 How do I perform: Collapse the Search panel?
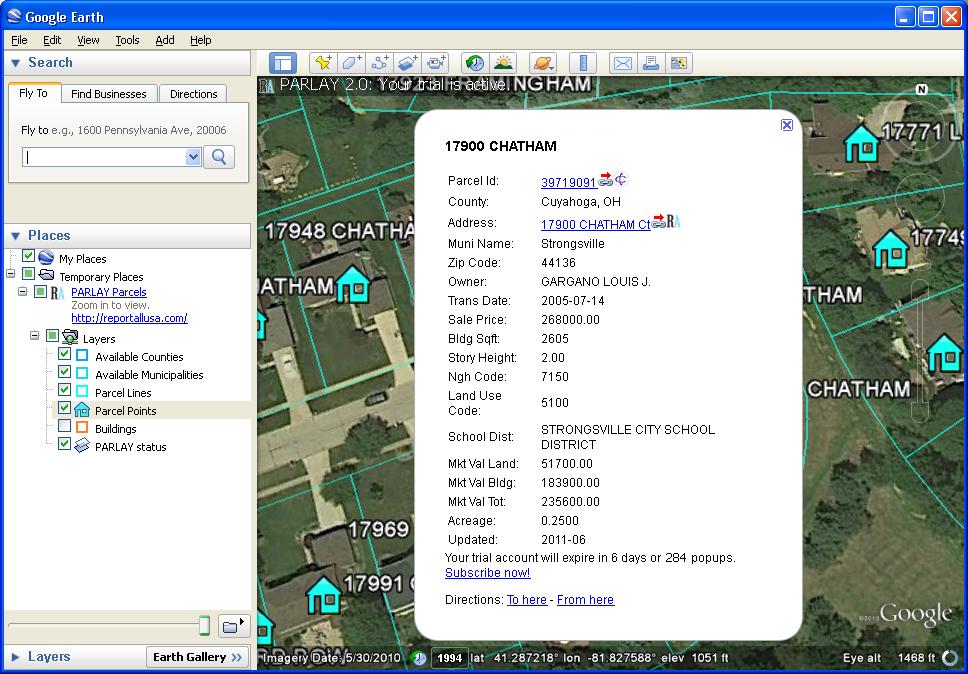pyautogui.click(x=16, y=63)
